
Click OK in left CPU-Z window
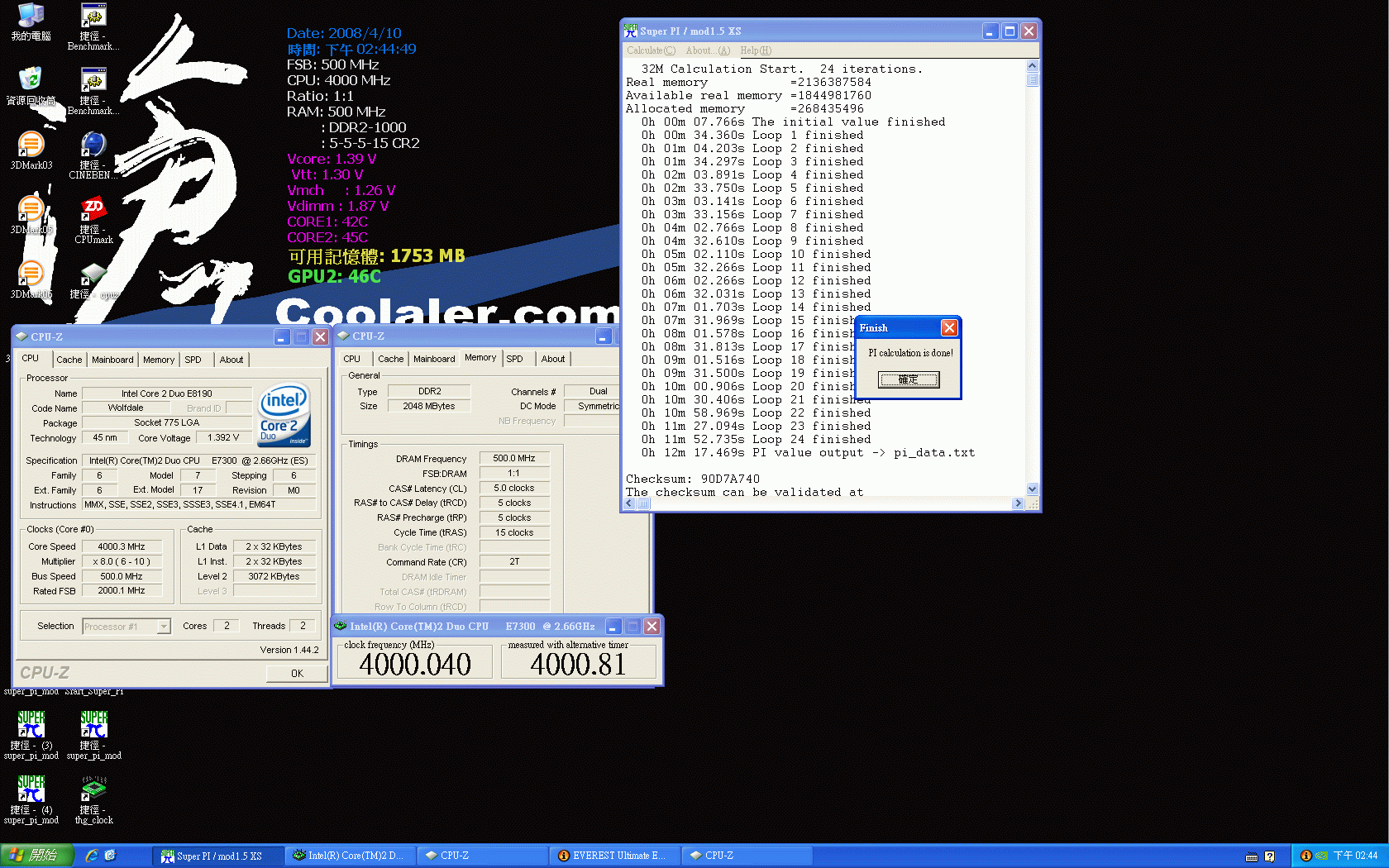pyautogui.click(x=297, y=673)
